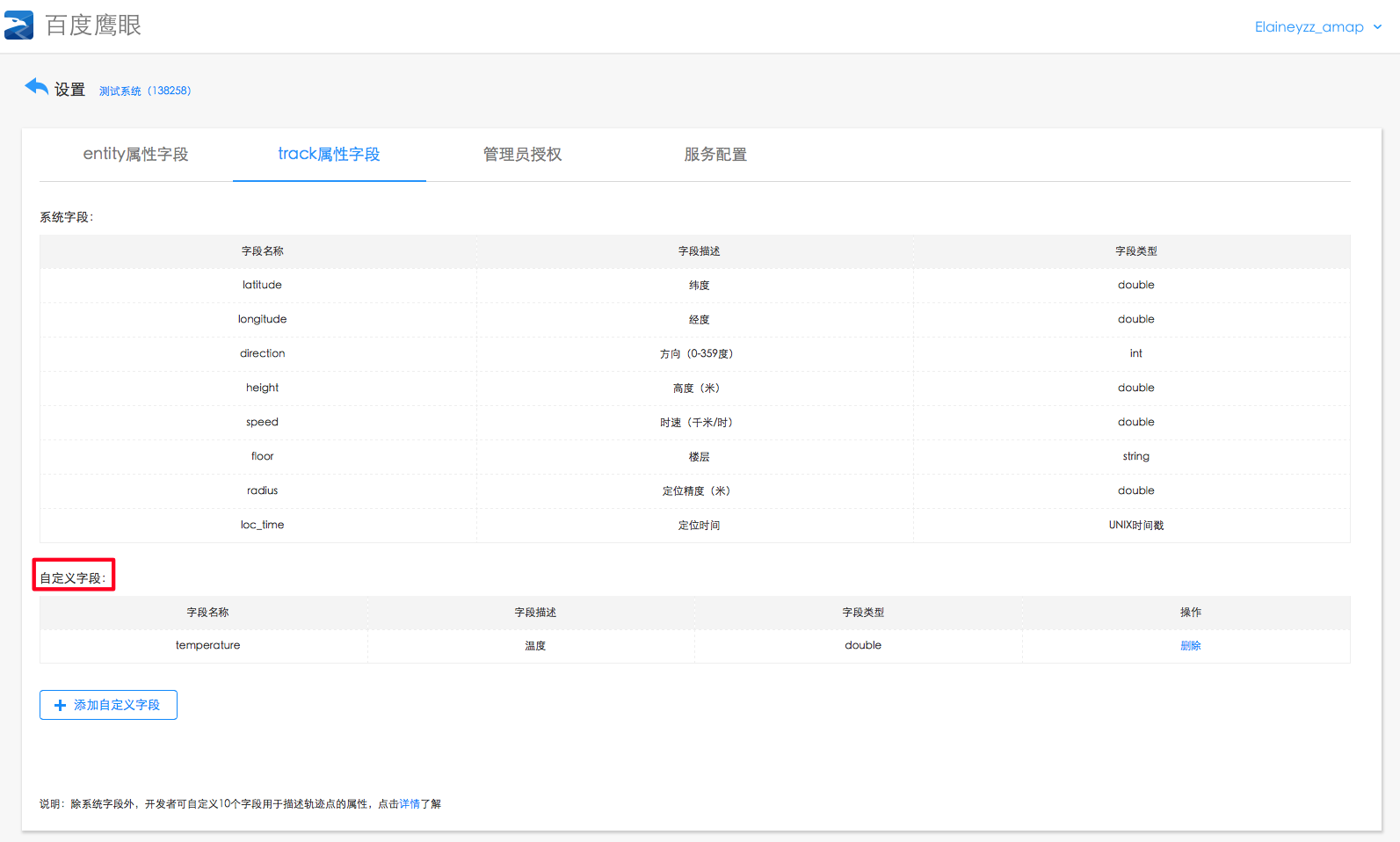Viewport: 1400px width, 842px height.
Task: Open the 测试系统 (138258) link
Action: pyautogui.click(x=145, y=91)
